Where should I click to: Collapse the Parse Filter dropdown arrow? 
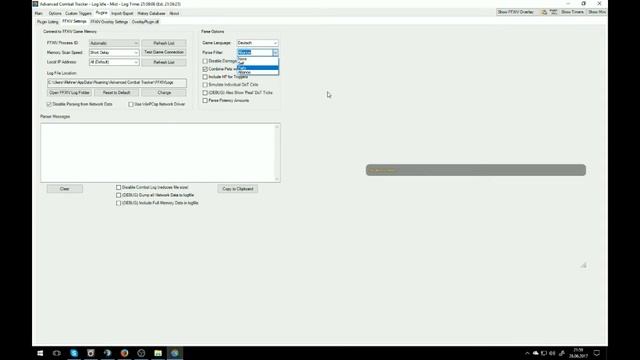coord(275,53)
